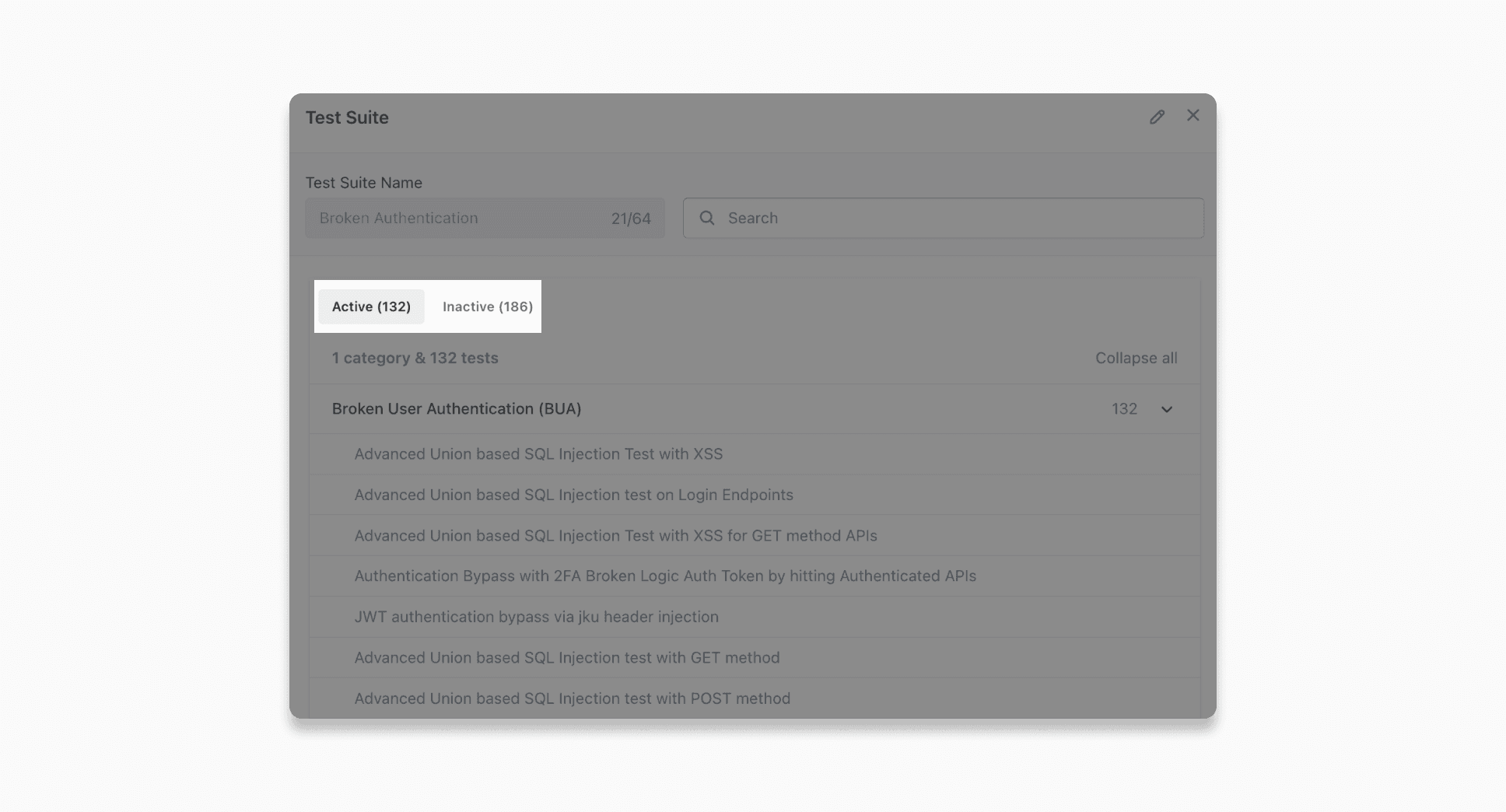The width and height of the screenshot is (1506, 812).
Task: Switch to the Active (132) tab
Action: coord(371,306)
